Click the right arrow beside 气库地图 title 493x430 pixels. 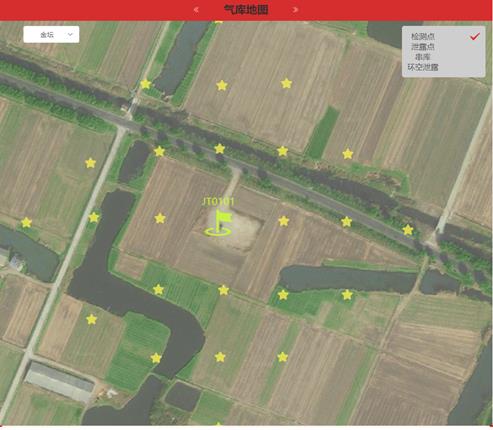pos(295,10)
